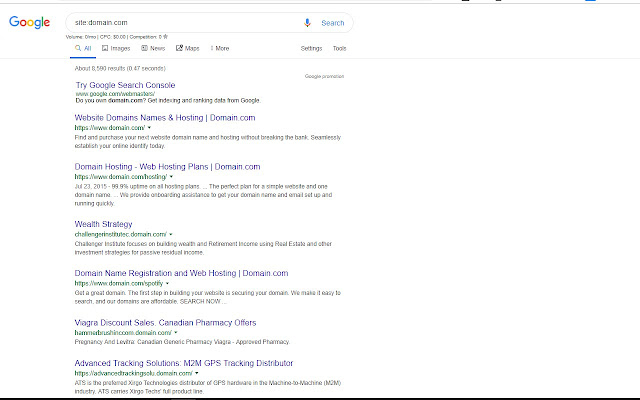Screen dimensions: 640x400
Task: Start voice search with microphone icon
Action: click(307, 23)
